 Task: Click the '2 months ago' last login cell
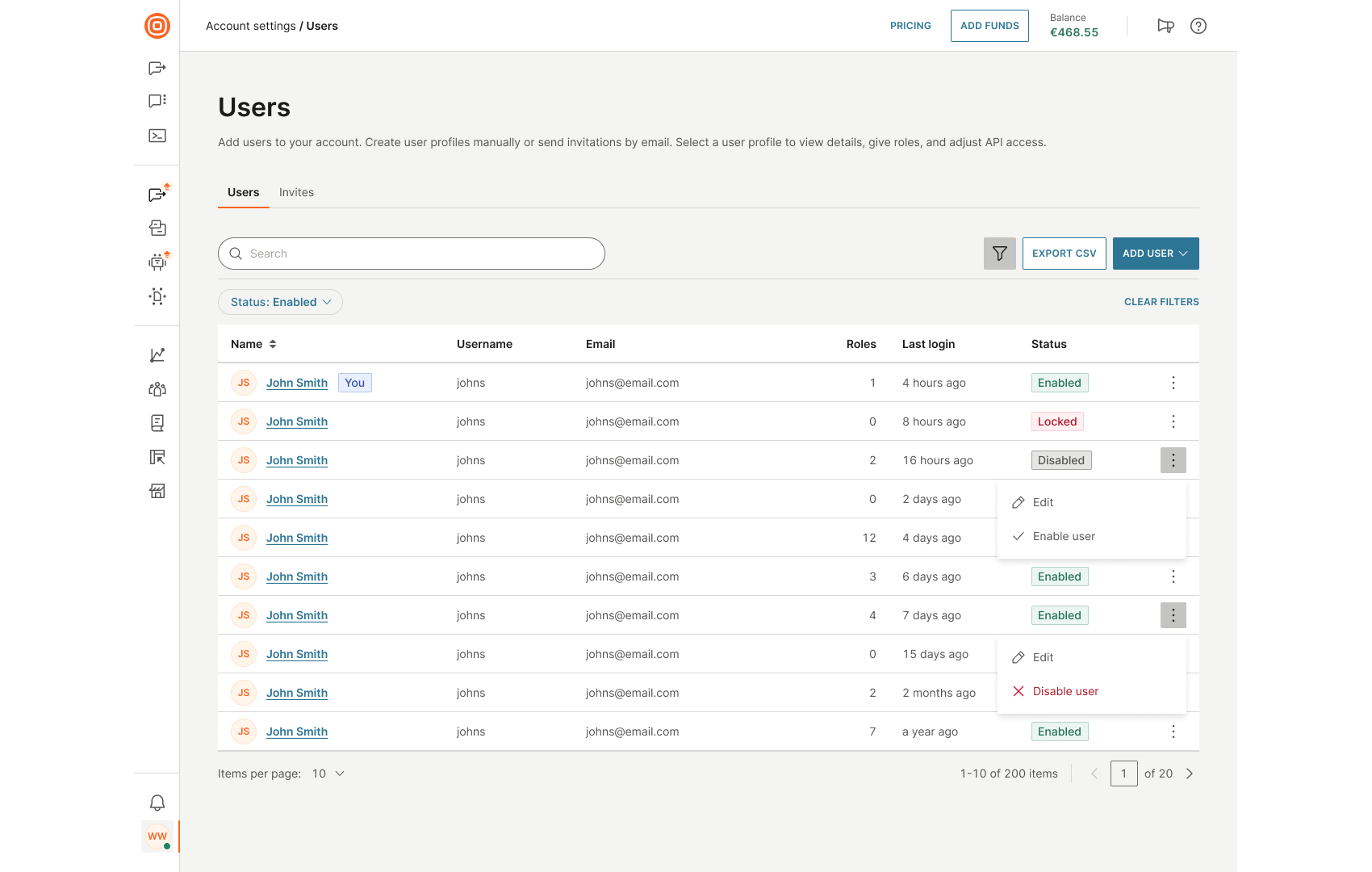click(939, 693)
